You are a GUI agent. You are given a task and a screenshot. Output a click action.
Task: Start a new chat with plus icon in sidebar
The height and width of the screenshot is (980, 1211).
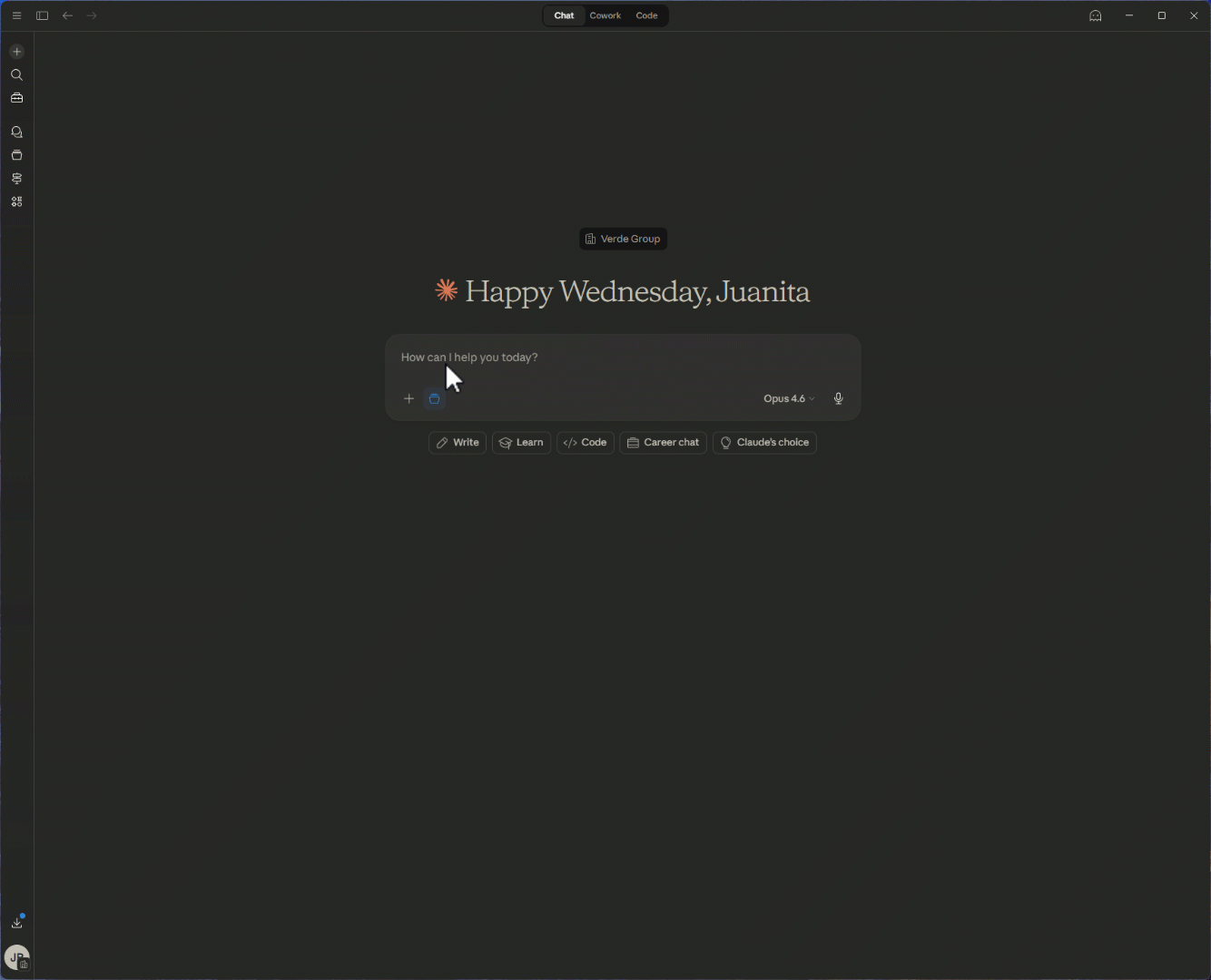coord(16,52)
